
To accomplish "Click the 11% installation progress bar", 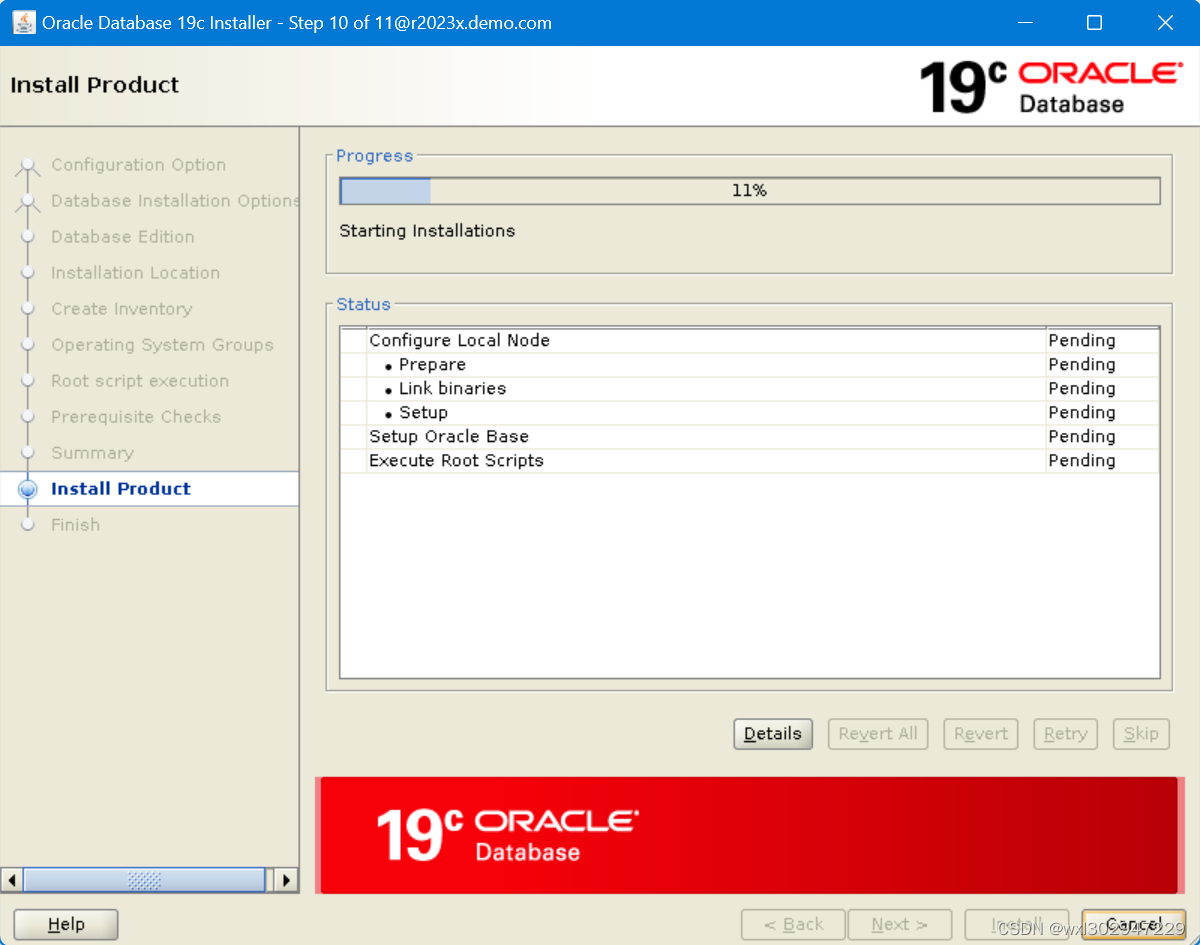I will 750,191.
